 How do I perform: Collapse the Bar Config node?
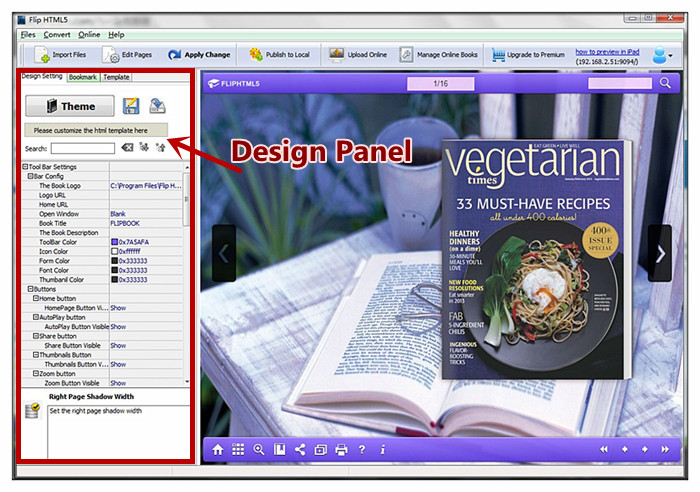click(x=30, y=176)
